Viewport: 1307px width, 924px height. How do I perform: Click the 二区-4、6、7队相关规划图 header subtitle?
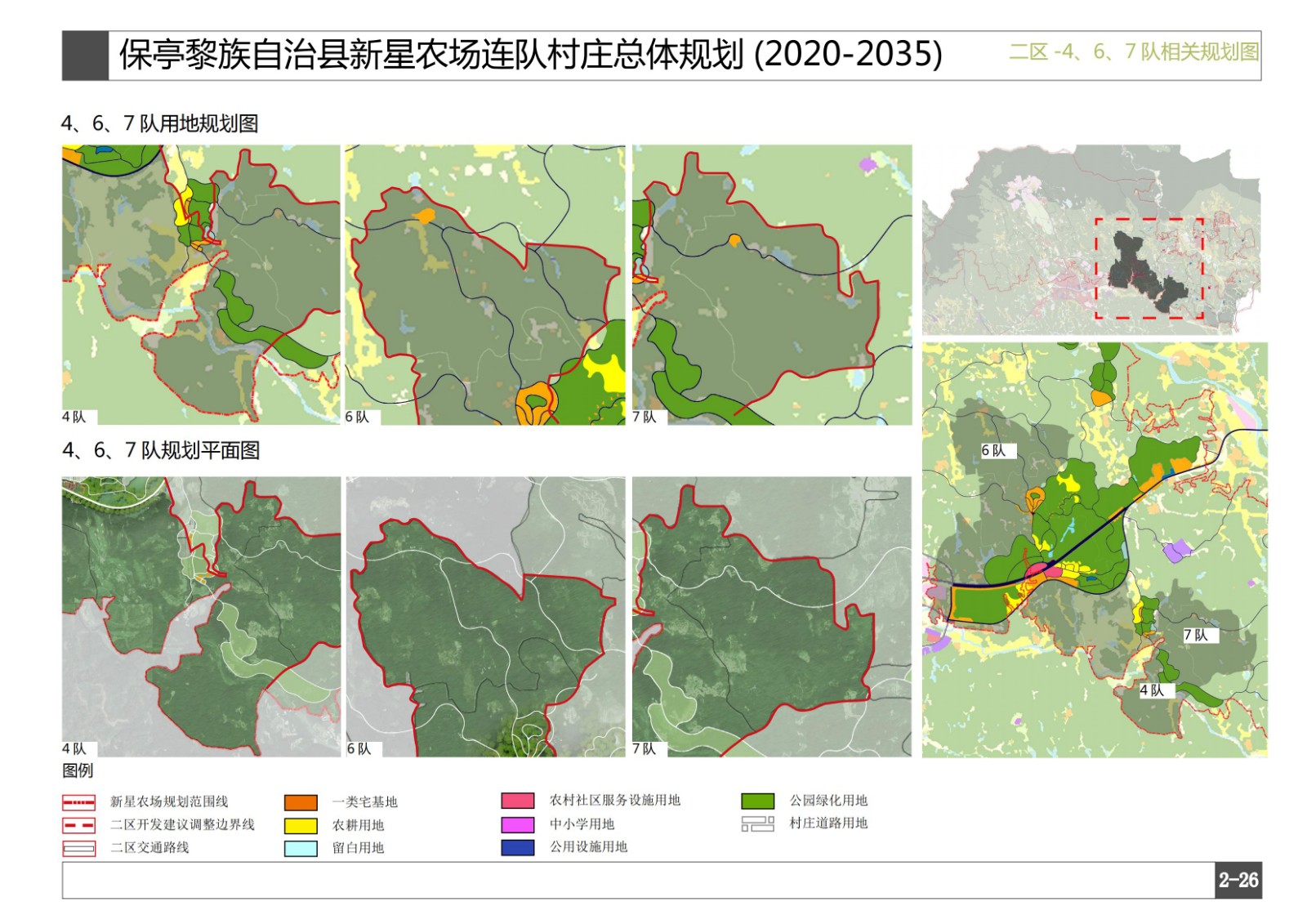point(1134,52)
